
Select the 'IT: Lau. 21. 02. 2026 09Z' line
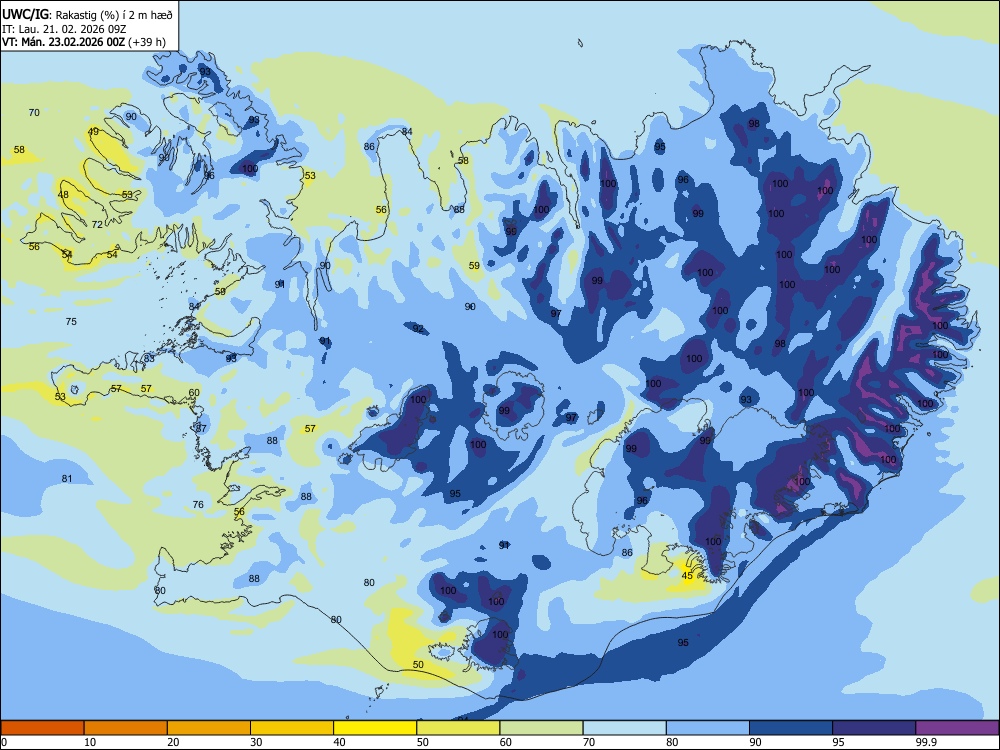[x=64, y=29]
